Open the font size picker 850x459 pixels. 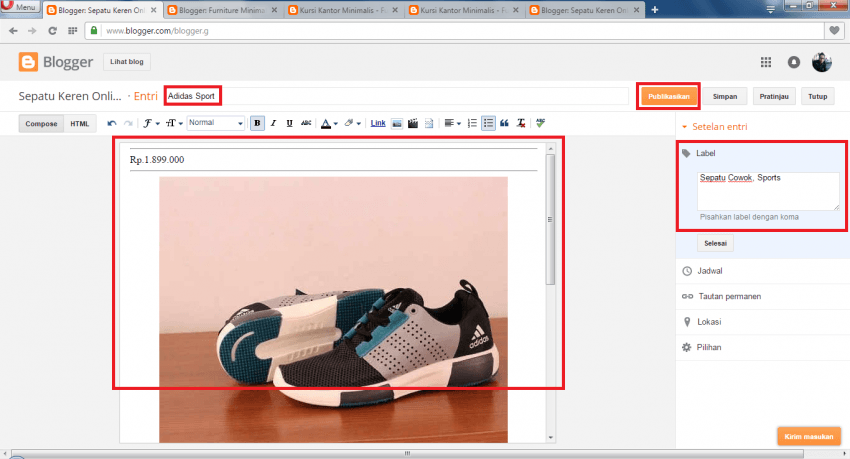point(174,123)
